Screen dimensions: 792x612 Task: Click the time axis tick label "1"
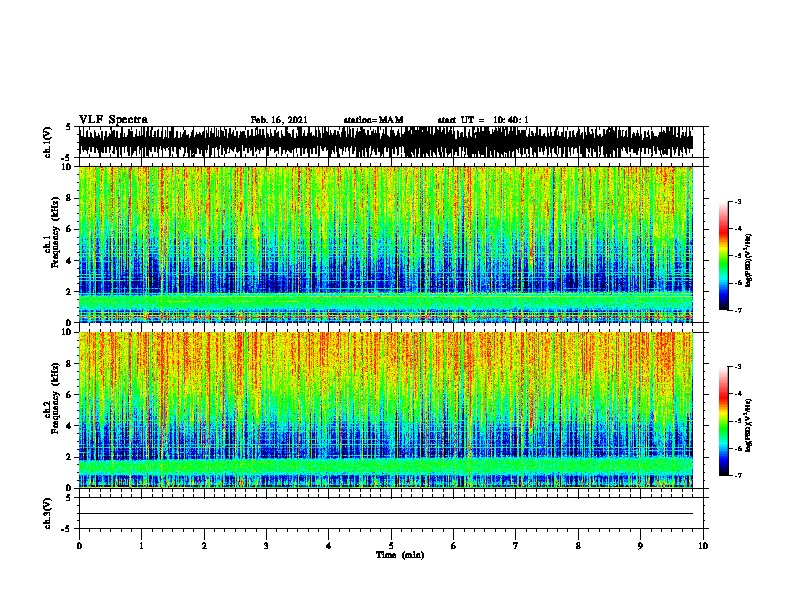click(141, 546)
